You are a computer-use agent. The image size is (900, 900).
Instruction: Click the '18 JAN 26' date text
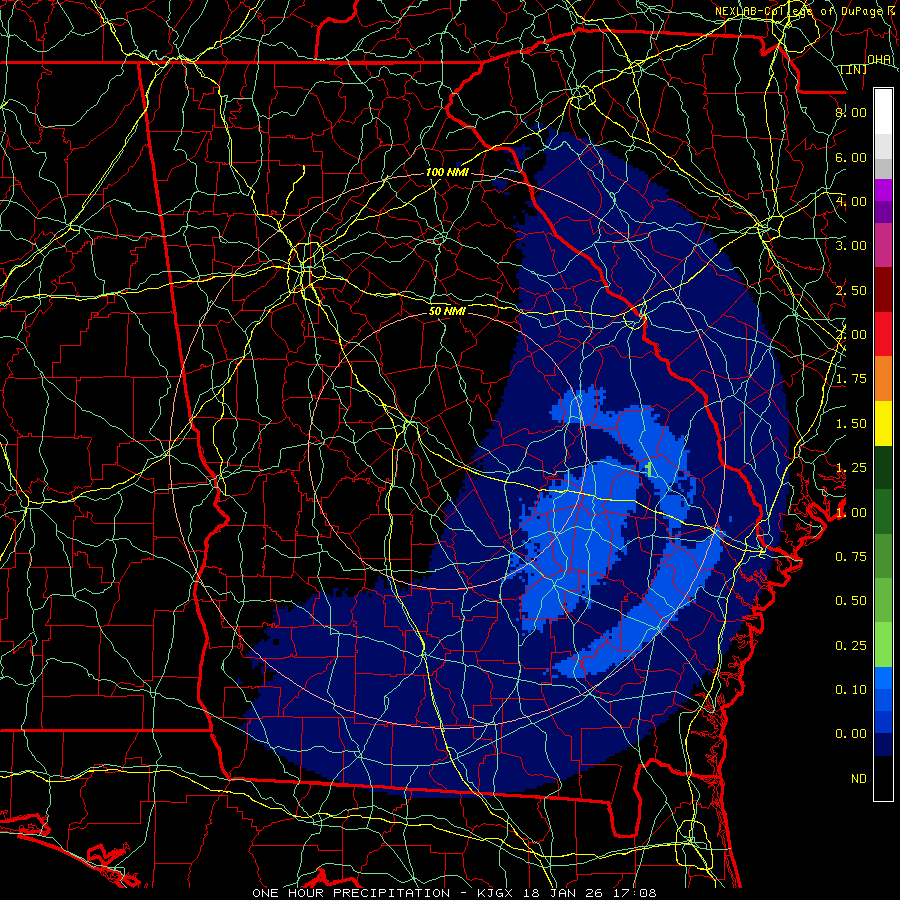pos(564,893)
